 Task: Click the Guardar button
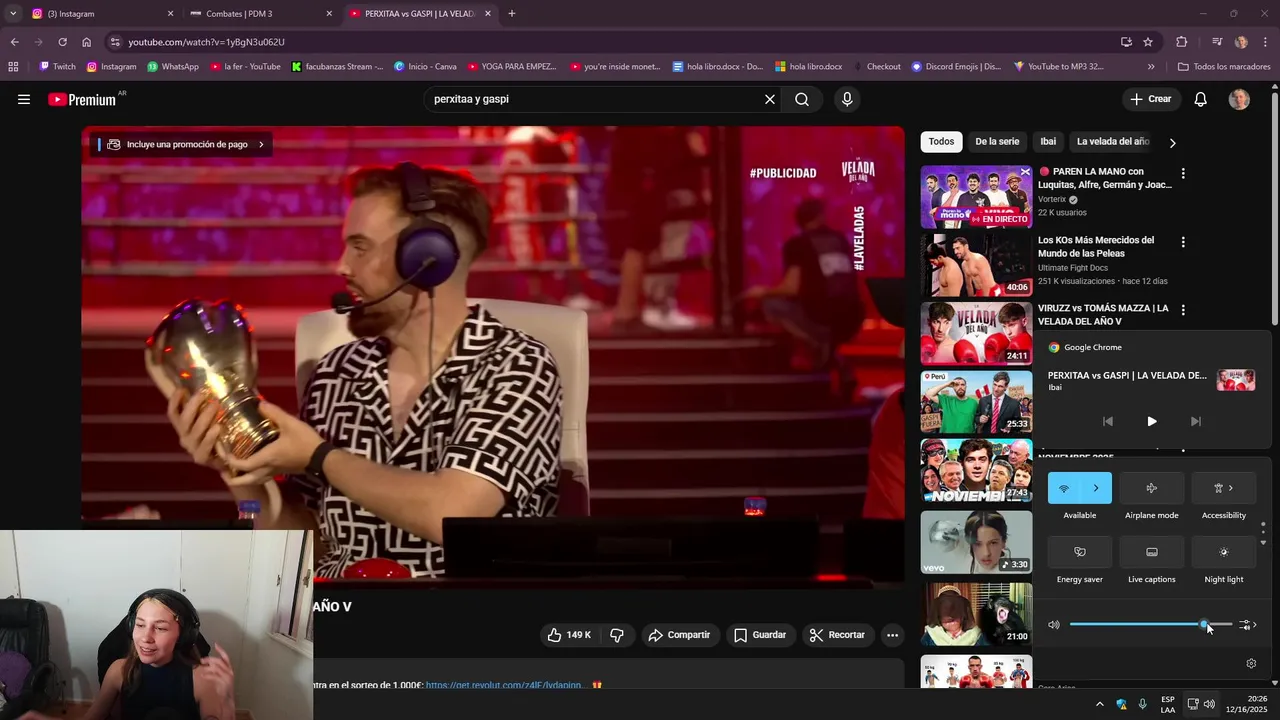(760, 635)
